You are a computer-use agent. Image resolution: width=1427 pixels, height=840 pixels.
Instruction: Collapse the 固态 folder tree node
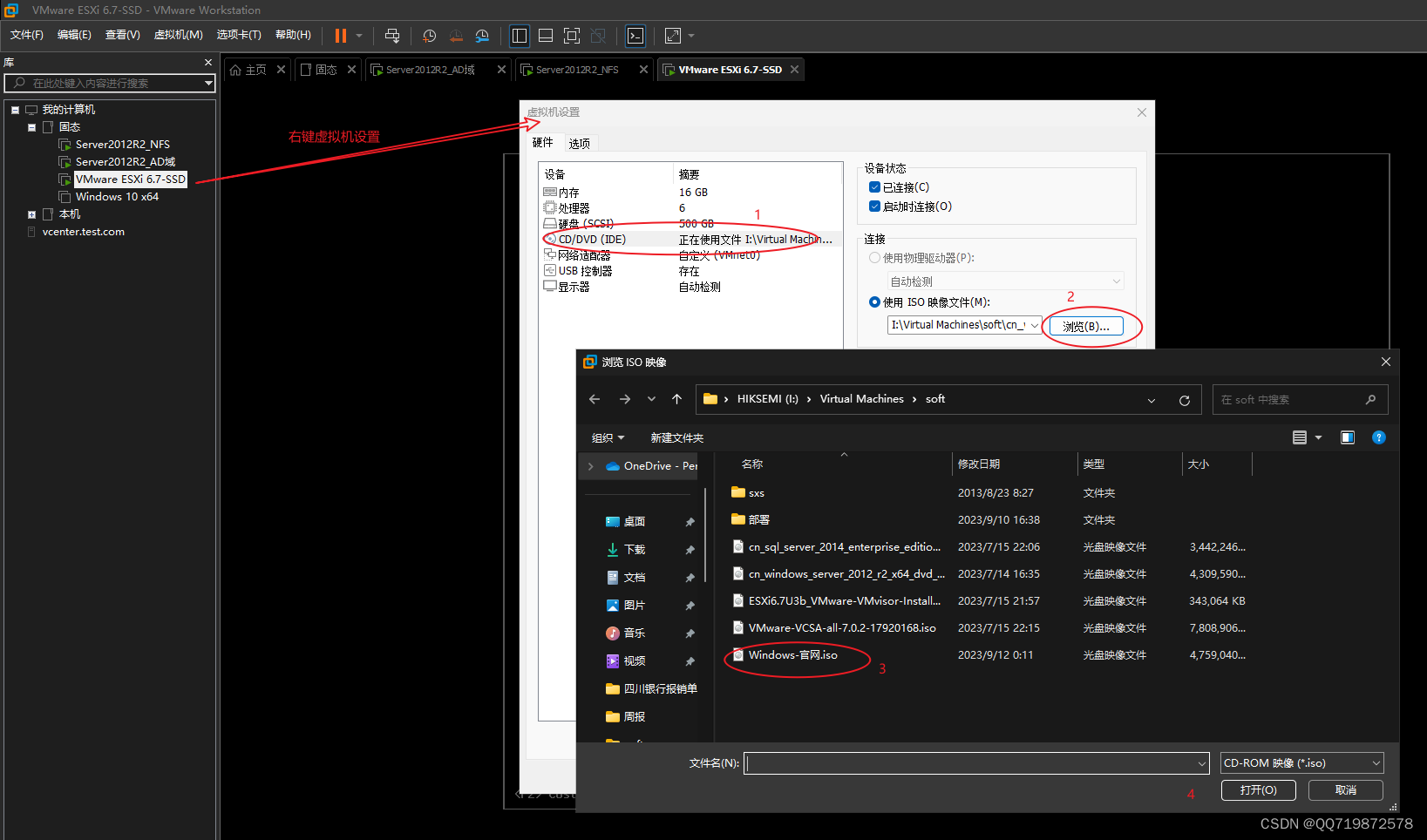coord(31,127)
